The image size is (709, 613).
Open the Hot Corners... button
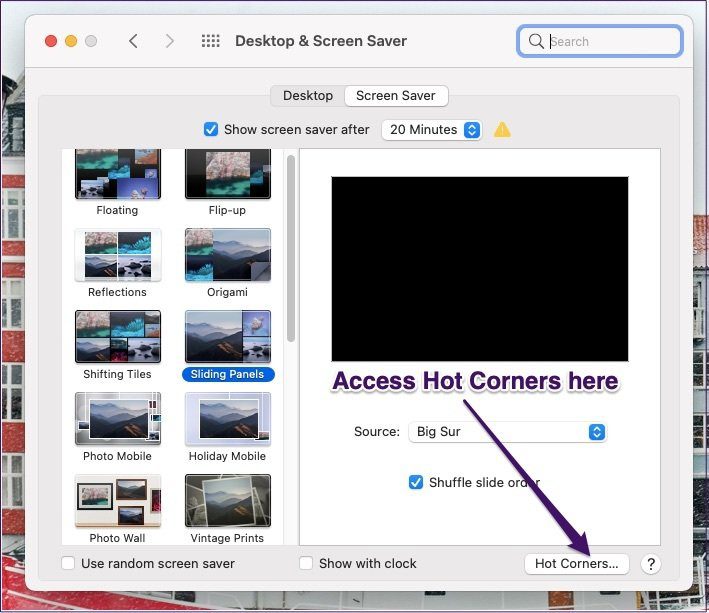[x=577, y=564]
